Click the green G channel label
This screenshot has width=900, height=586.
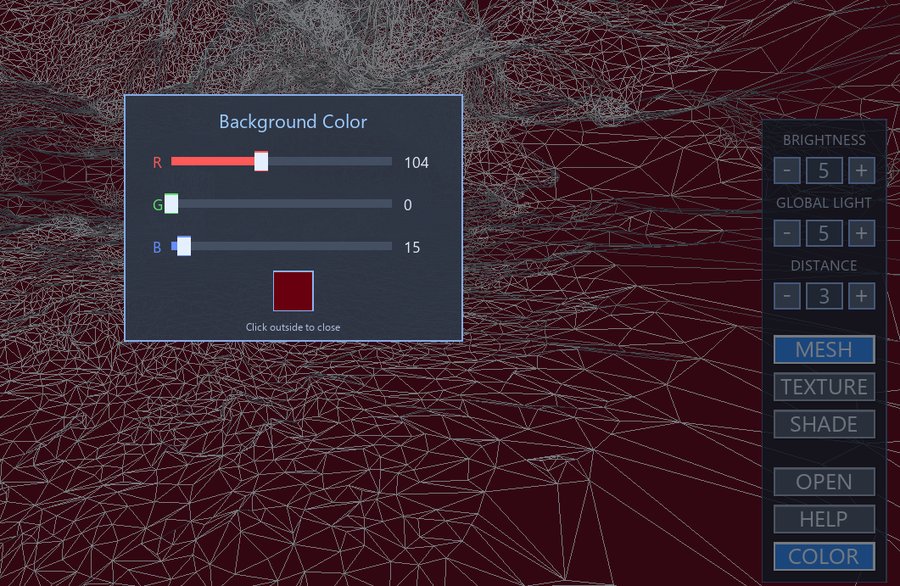point(157,205)
